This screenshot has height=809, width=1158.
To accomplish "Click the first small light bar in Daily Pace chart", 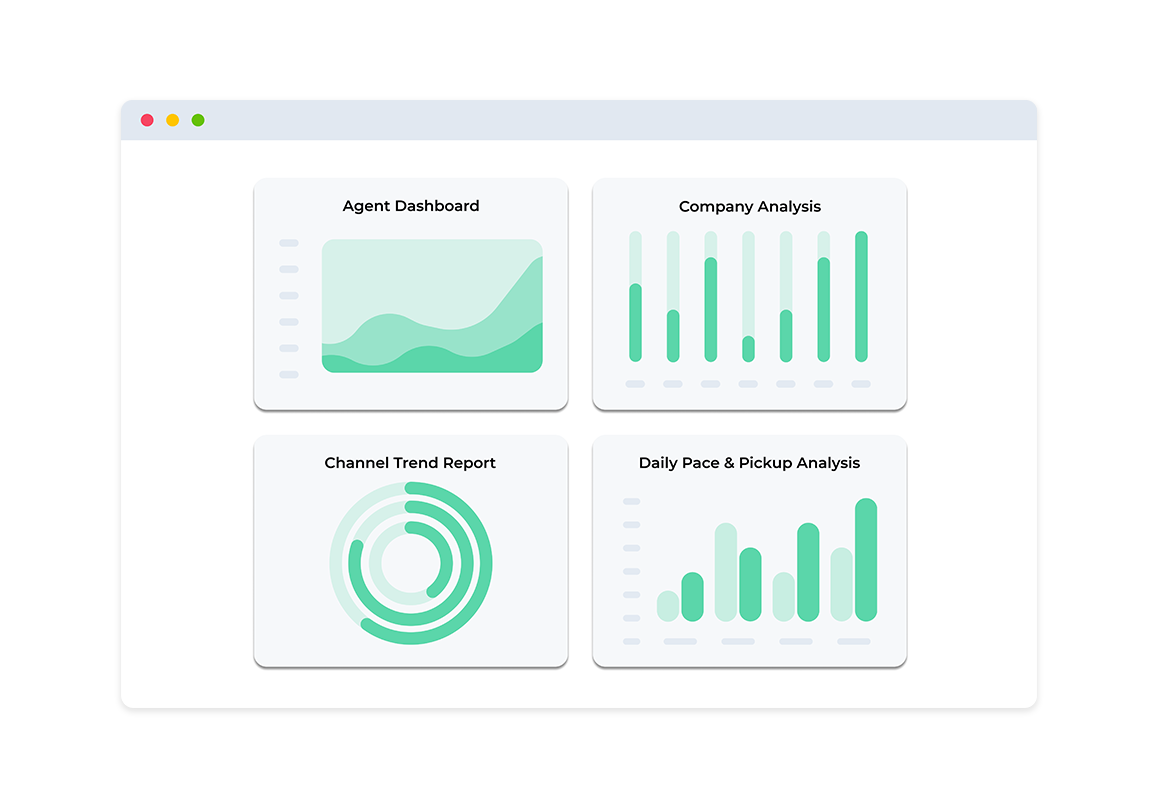I will point(668,606).
